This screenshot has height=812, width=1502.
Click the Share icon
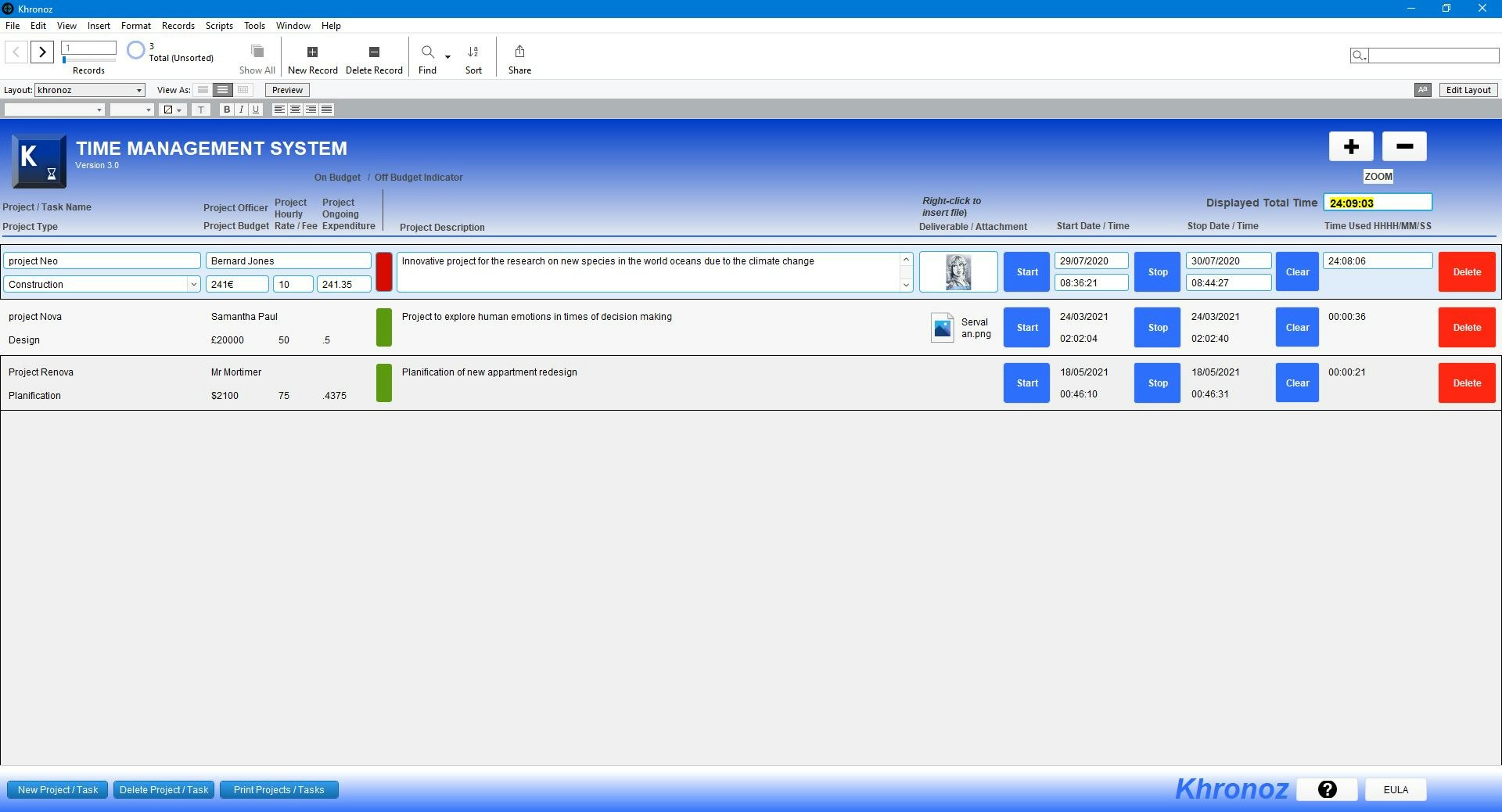point(519,52)
